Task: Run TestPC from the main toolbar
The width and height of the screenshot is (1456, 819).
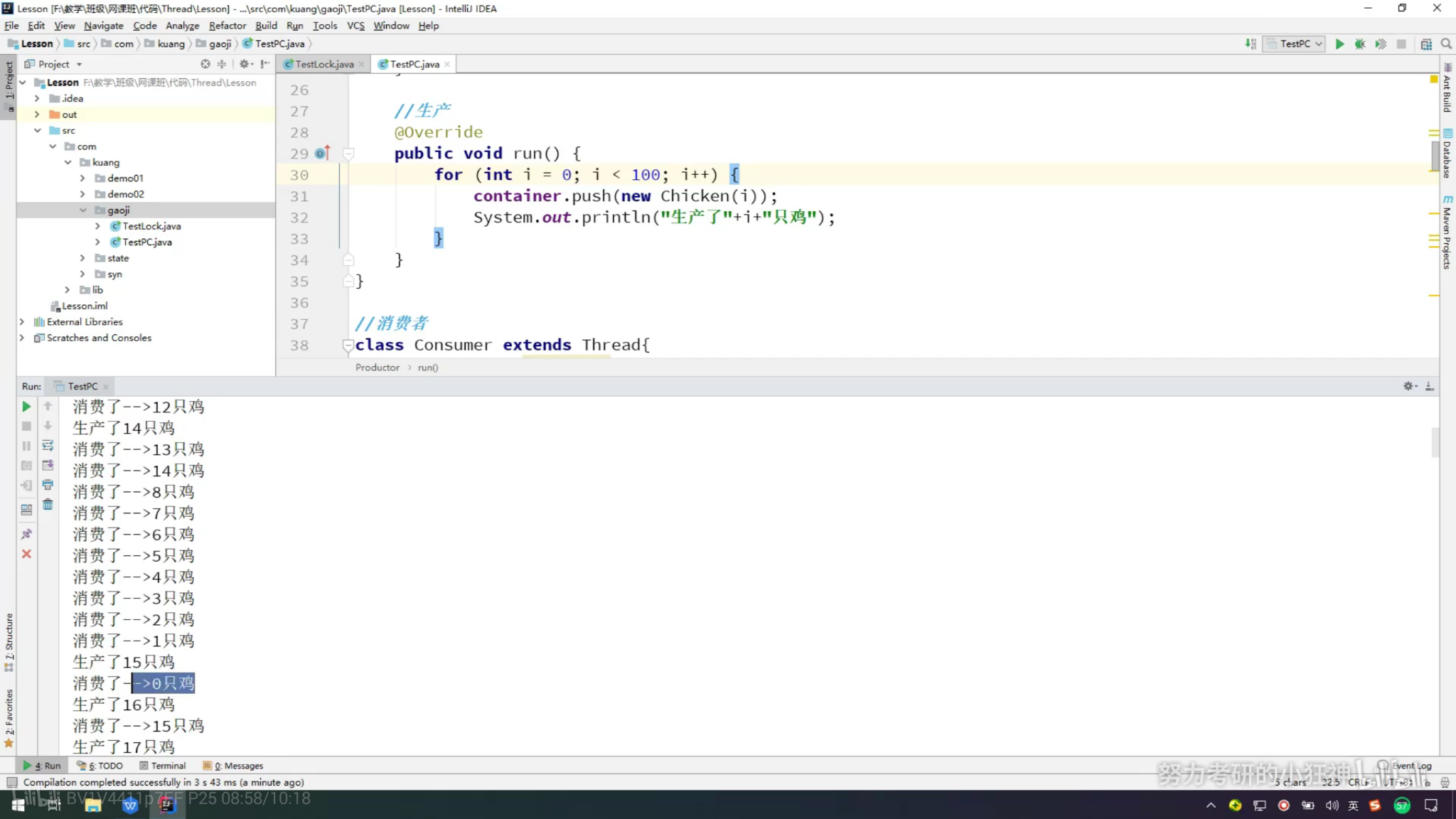Action: pyautogui.click(x=1339, y=44)
